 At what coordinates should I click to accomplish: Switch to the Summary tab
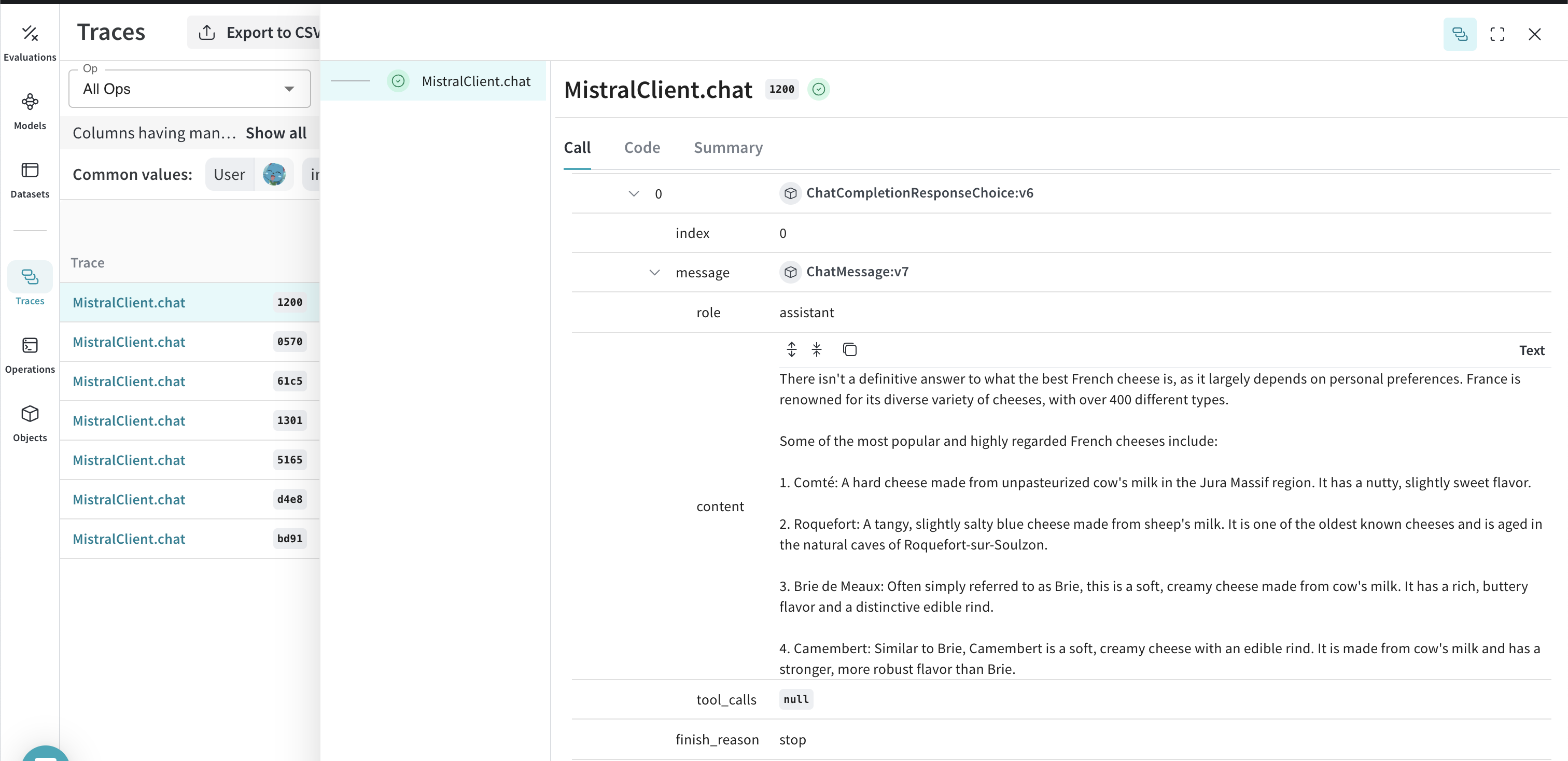pyautogui.click(x=728, y=148)
